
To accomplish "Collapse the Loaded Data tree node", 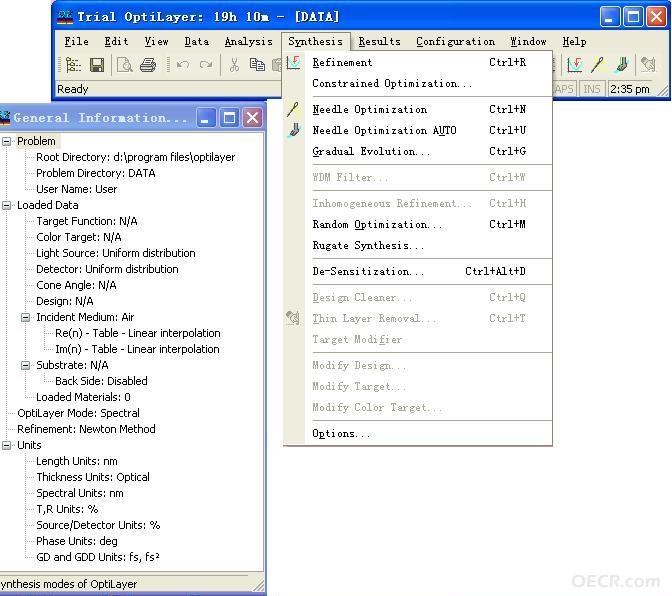I will point(6,205).
